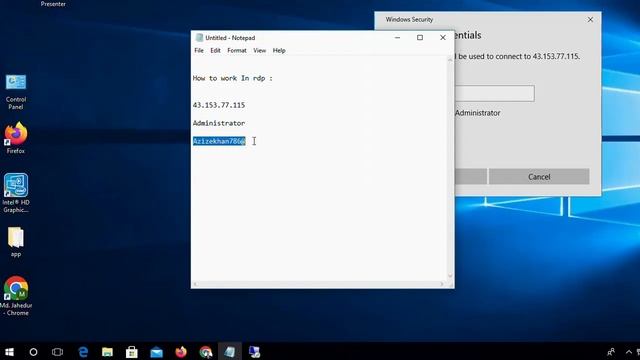Click the password field in Windows Security
This screenshot has height=360, width=640.
click(494, 93)
